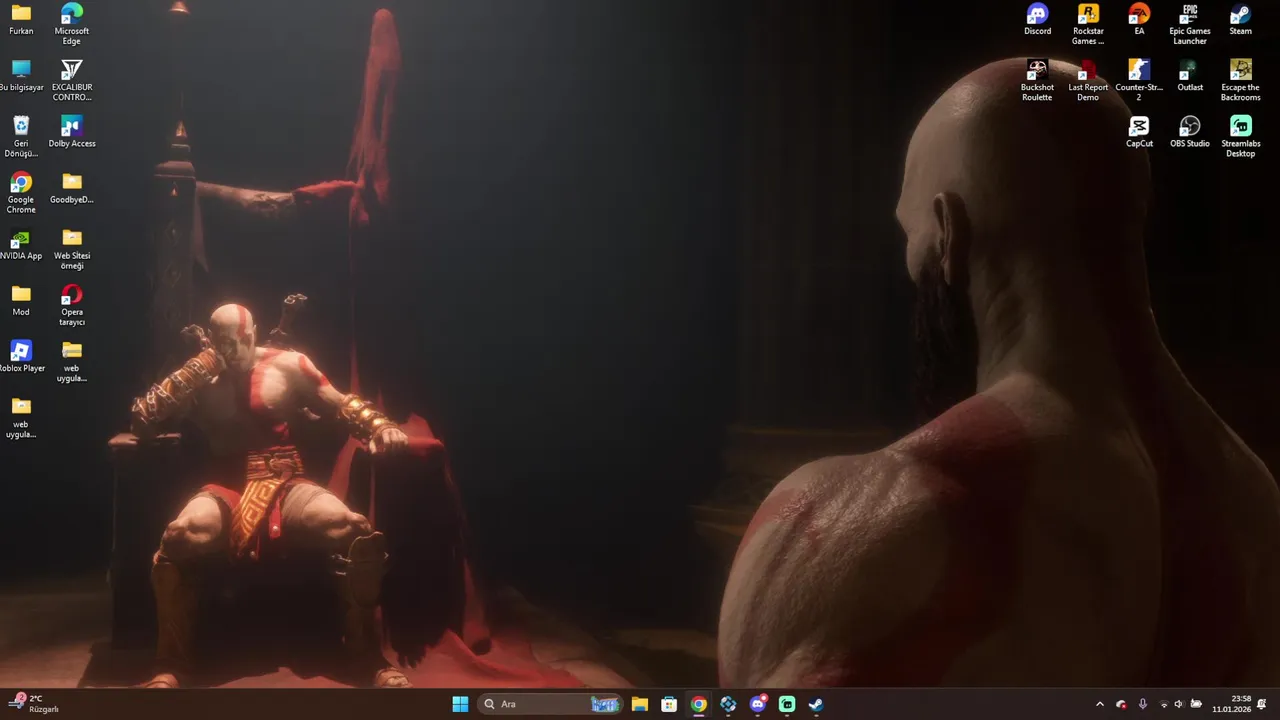This screenshot has height=720, width=1280.
Task: Open the notification bell
Action: point(1262,704)
